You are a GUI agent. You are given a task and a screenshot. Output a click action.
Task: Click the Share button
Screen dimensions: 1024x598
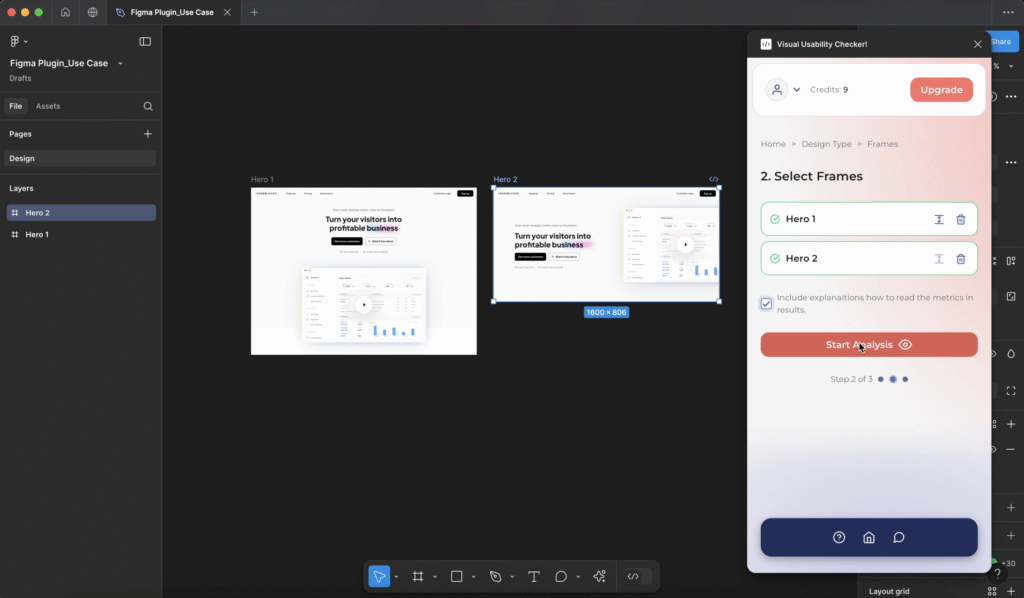point(1004,42)
